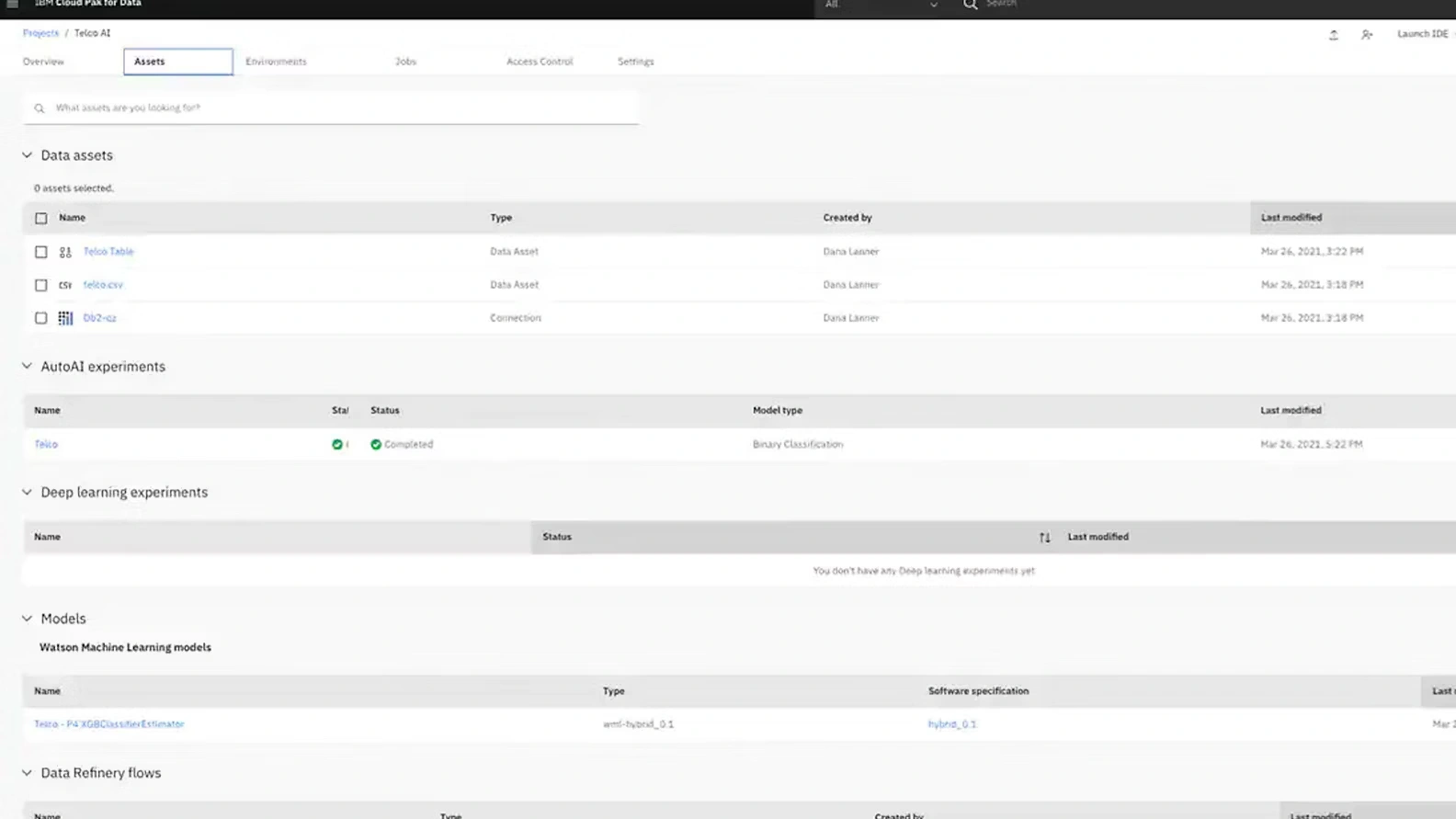The width and height of the screenshot is (1456, 819).
Task: Tick the checkbox for telco.csv
Action: [x=40, y=285]
